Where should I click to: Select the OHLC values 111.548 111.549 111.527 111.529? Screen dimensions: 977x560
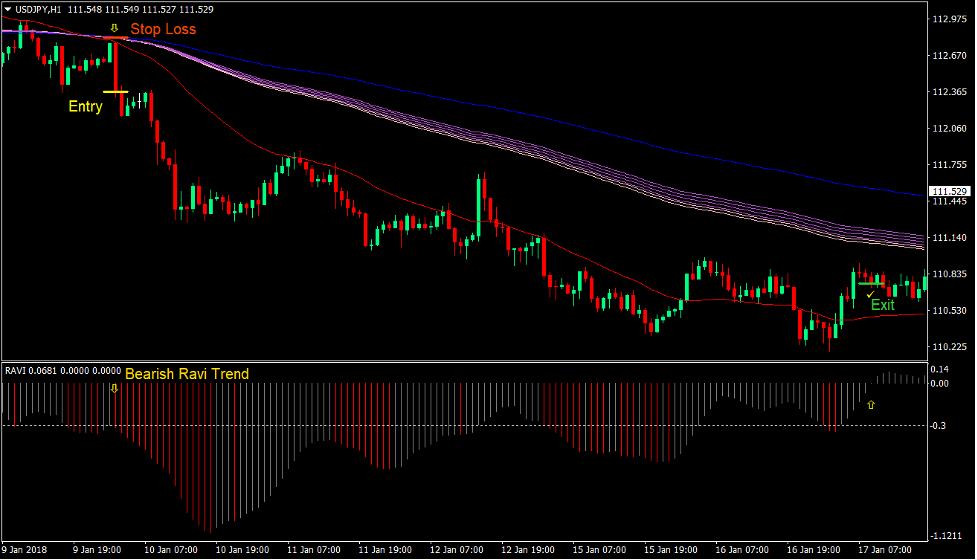click(x=141, y=9)
